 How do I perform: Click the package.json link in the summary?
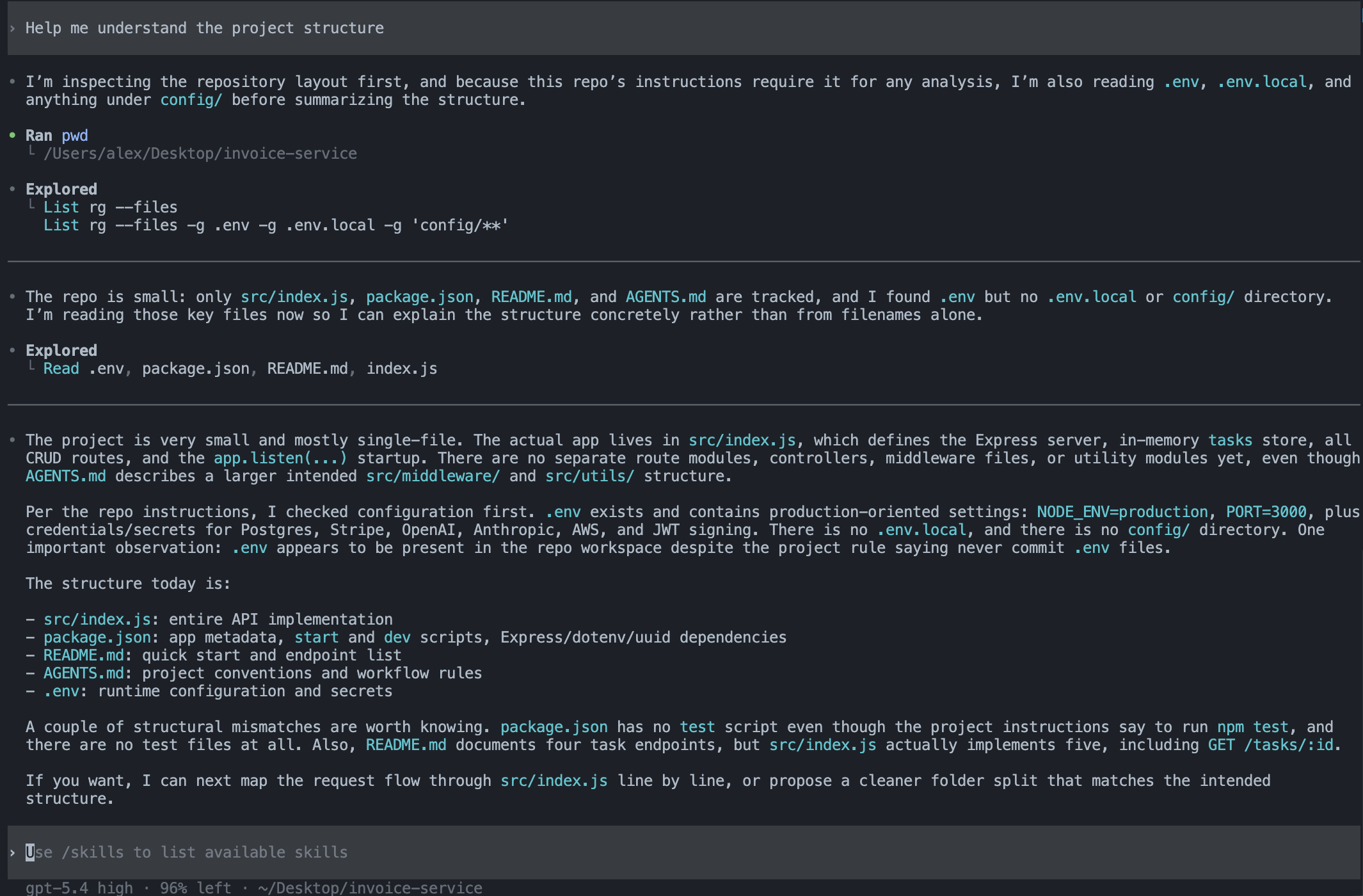point(97,637)
